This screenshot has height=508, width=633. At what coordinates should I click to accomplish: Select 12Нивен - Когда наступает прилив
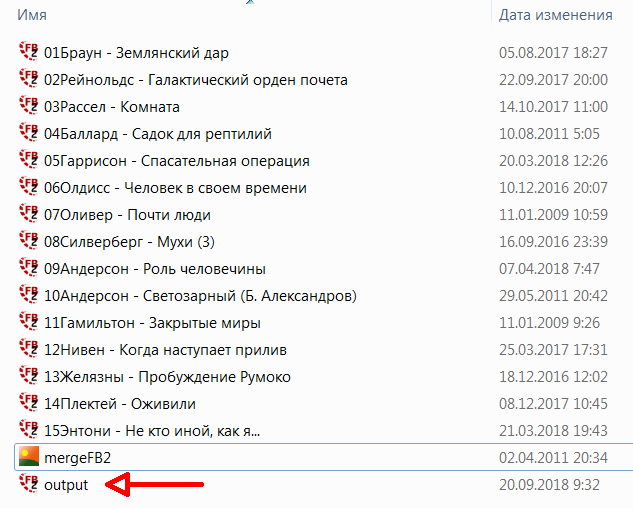pyautogui.click(x=165, y=351)
